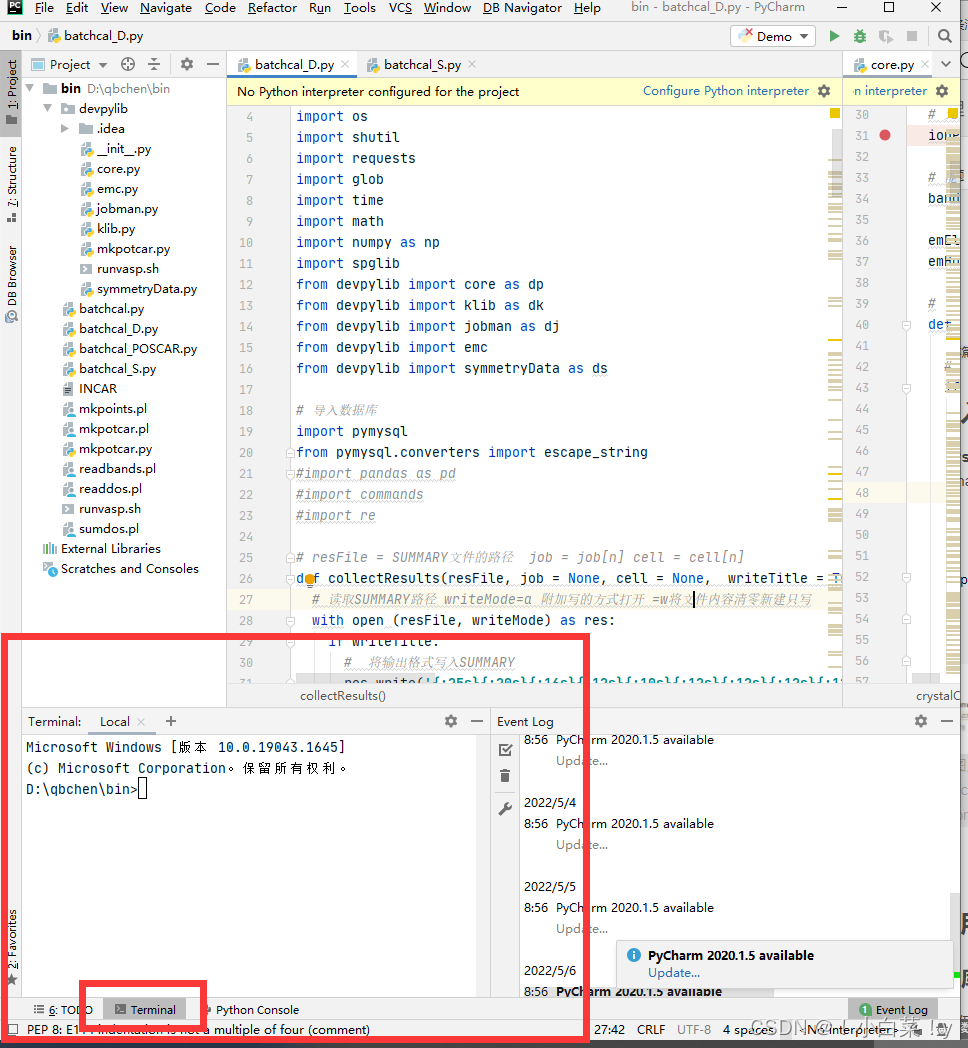The height and width of the screenshot is (1048, 968).
Task: Click locate-in-project crosshair icon in Project panel
Action: [x=128, y=64]
